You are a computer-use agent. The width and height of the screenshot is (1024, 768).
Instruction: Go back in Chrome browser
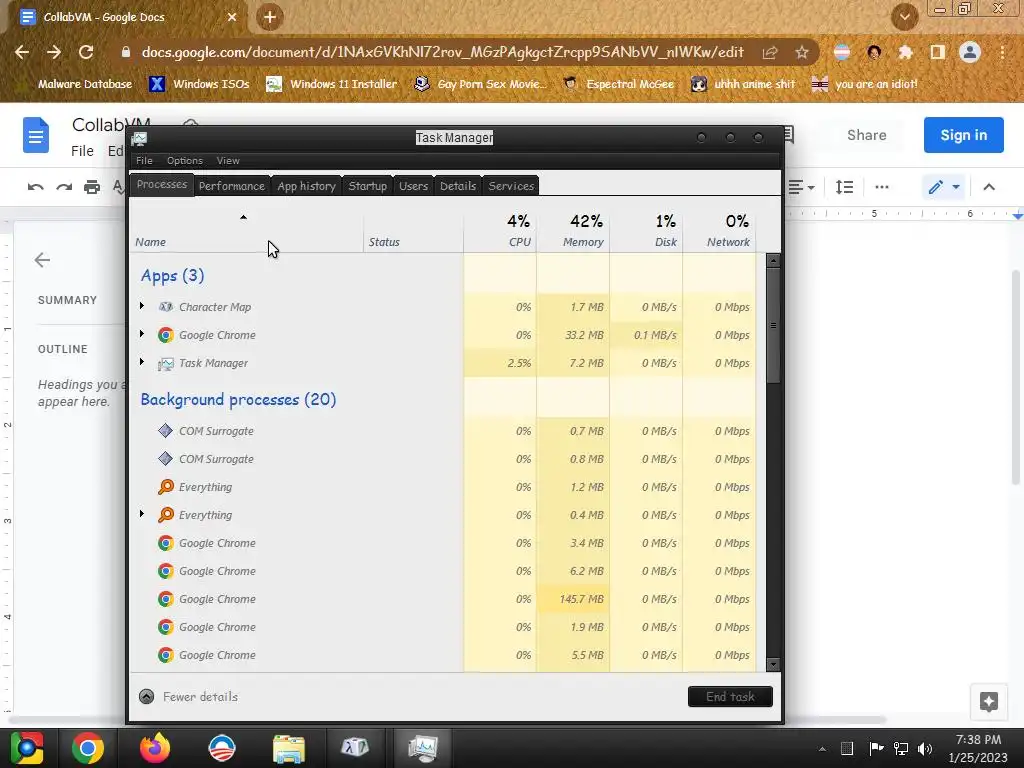pyautogui.click(x=22, y=52)
